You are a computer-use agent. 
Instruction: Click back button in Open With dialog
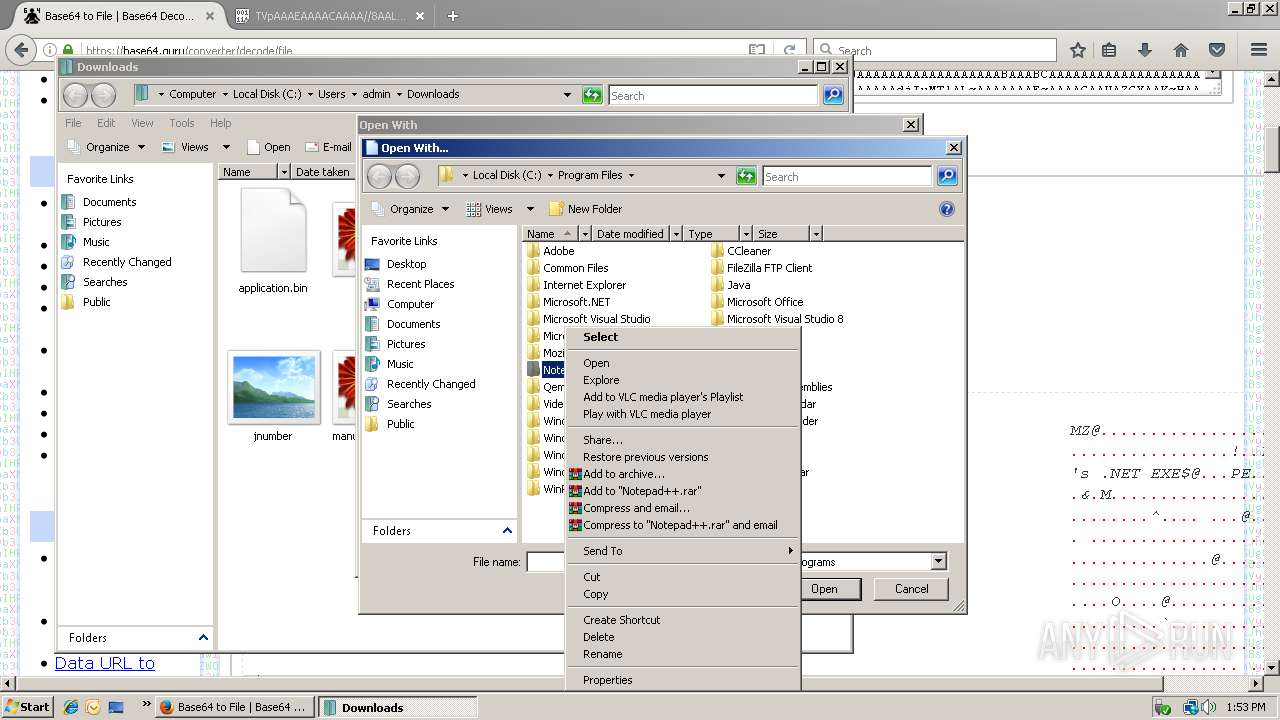[x=379, y=176]
